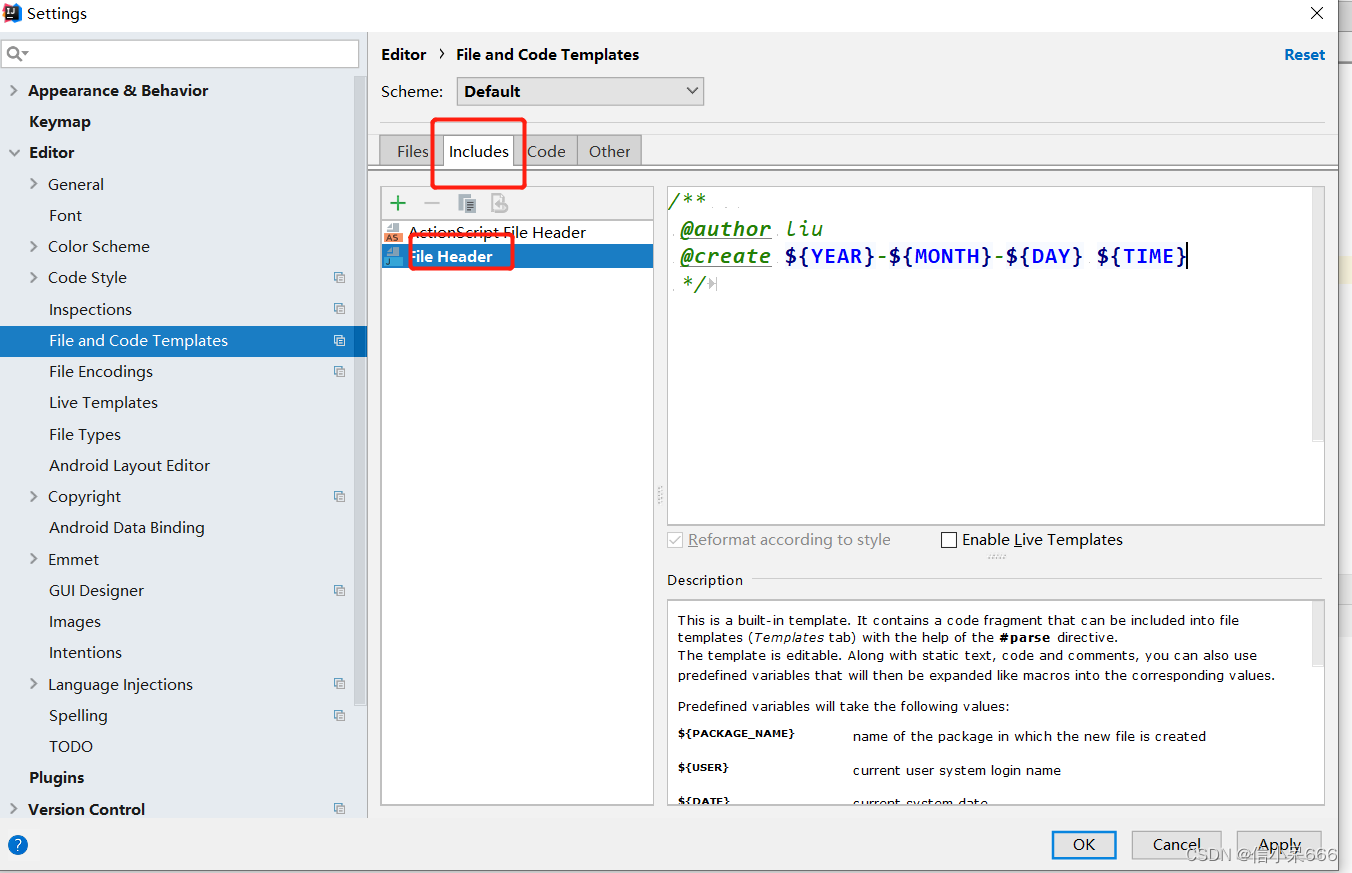Viewport: 1352px width, 873px height.
Task: Expand the General node
Action: [34, 184]
